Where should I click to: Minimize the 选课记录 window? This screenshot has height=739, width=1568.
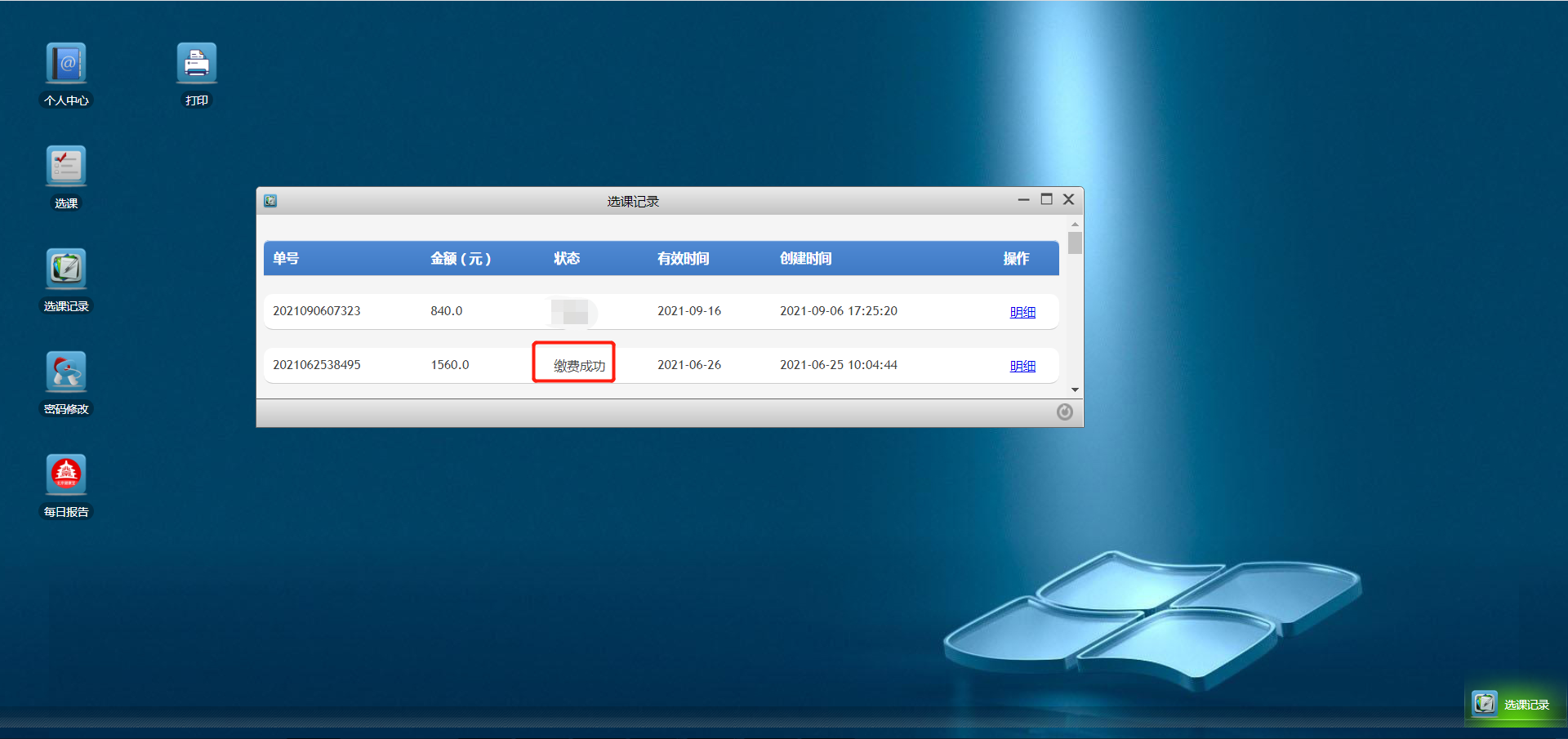tap(1023, 199)
